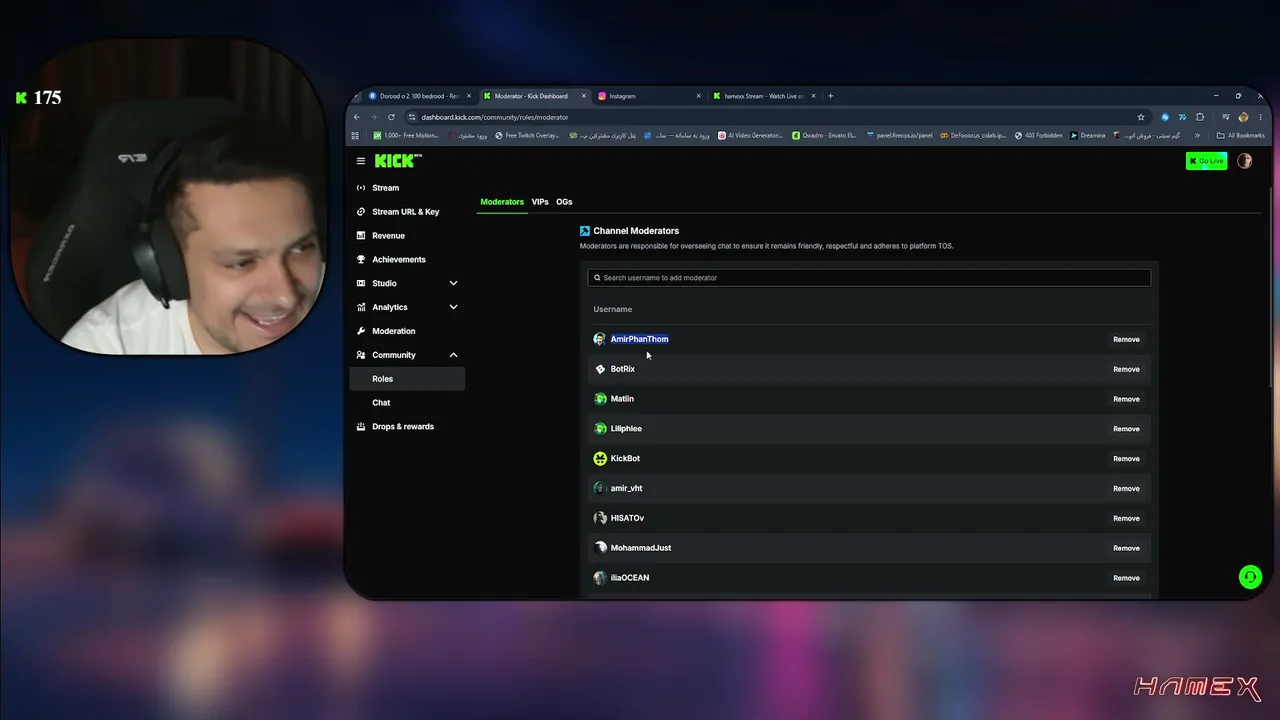Click the green KICK logo
The width and height of the screenshot is (1280, 720).
pyautogui.click(x=398, y=161)
